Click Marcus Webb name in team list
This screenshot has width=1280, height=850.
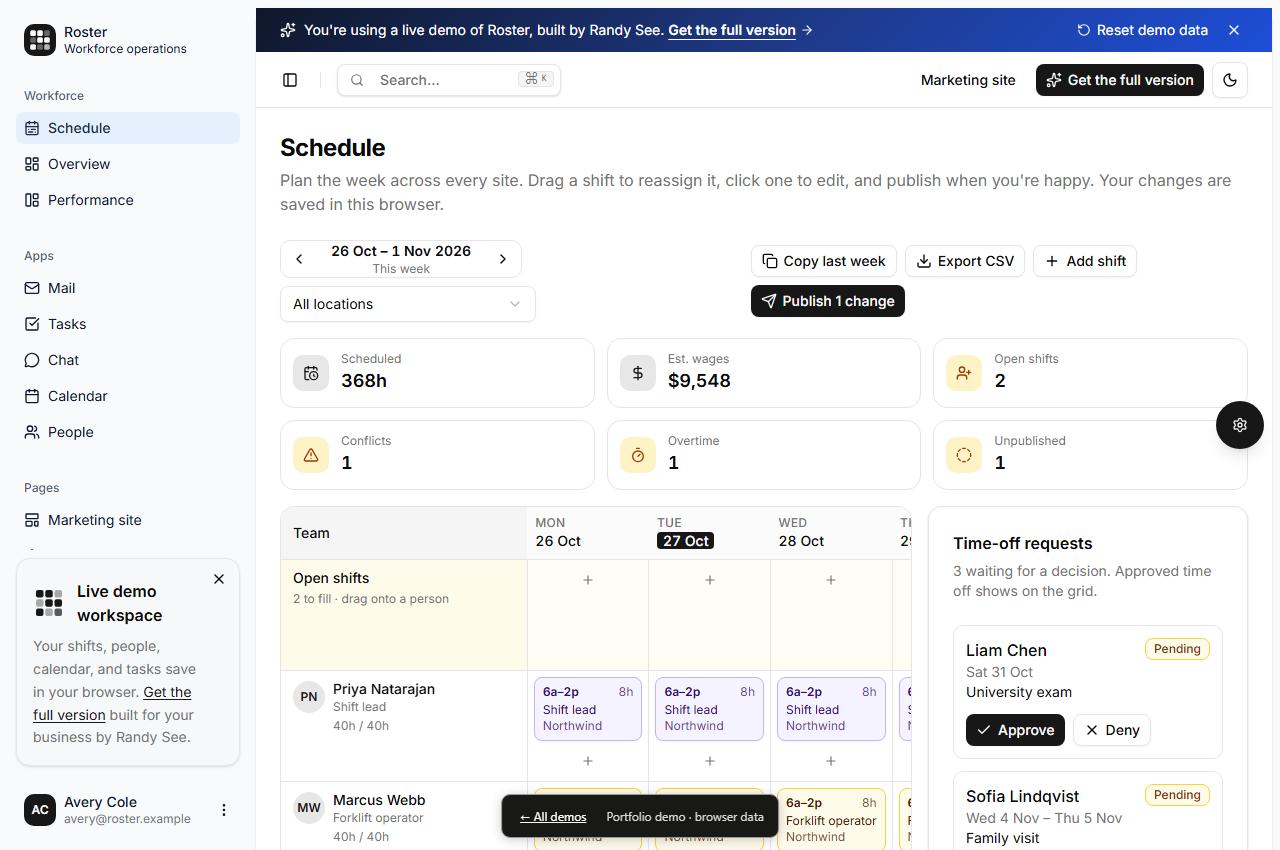[379, 800]
